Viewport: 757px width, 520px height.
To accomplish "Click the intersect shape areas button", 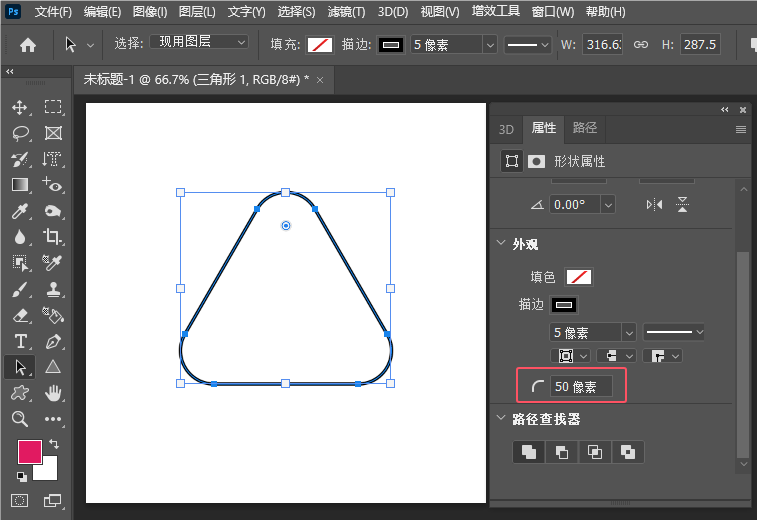I will 595,452.
